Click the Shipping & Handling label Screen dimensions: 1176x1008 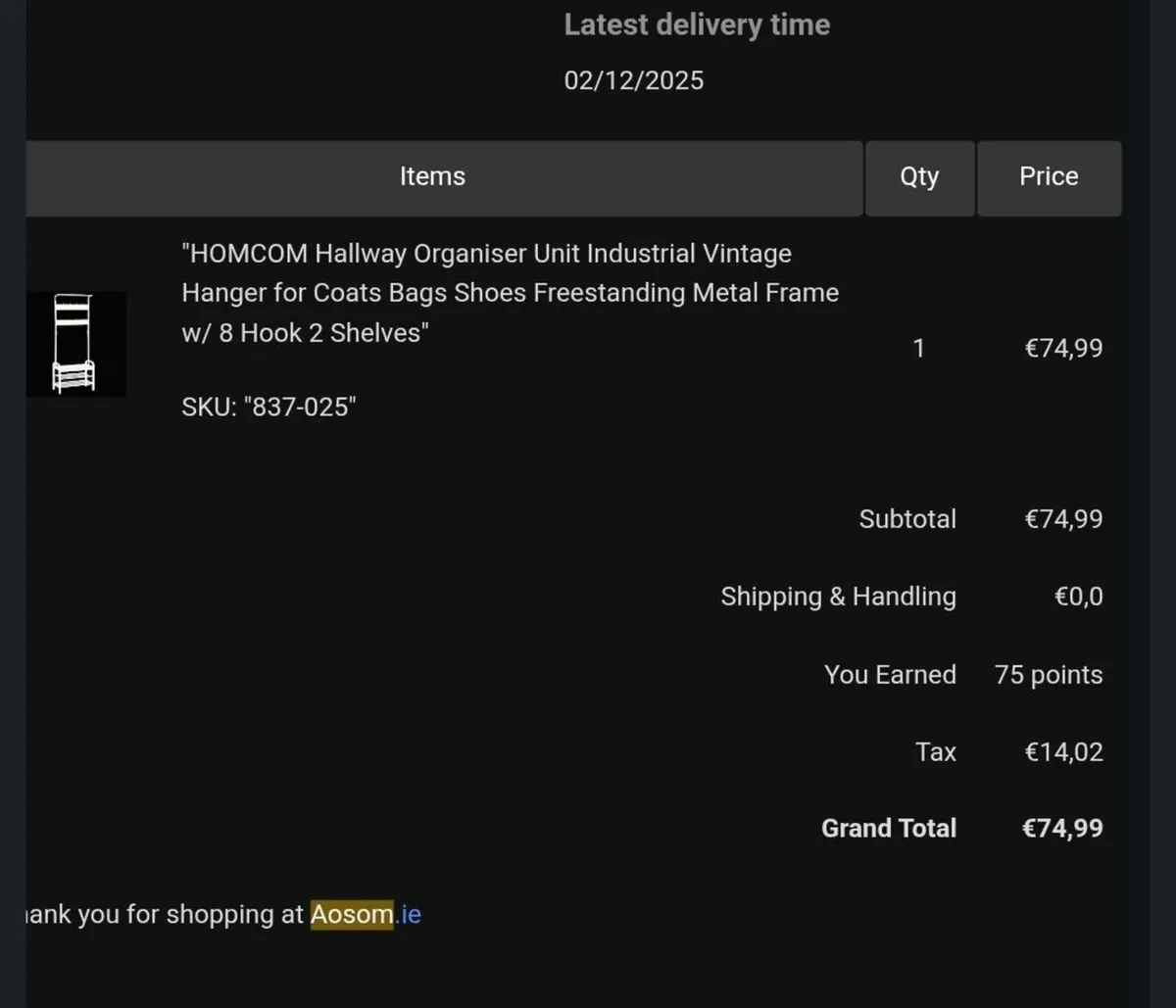click(x=838, y=597)
